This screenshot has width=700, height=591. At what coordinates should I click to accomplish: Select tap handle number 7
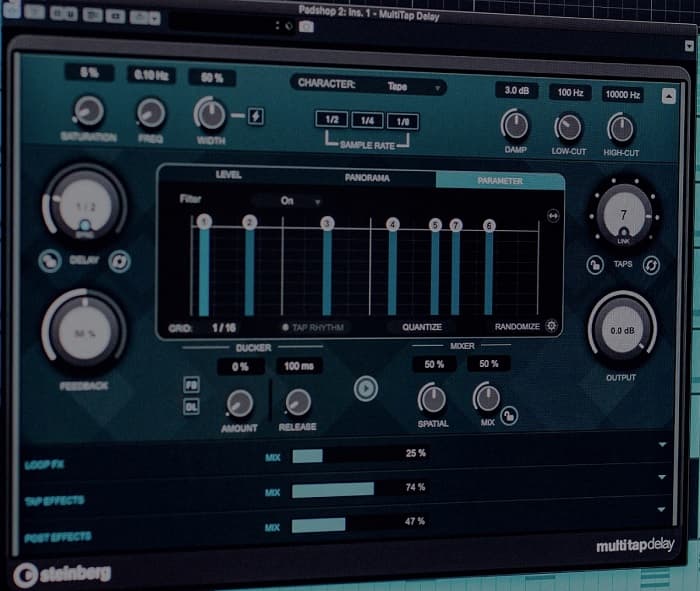click(x=455, y=225)
